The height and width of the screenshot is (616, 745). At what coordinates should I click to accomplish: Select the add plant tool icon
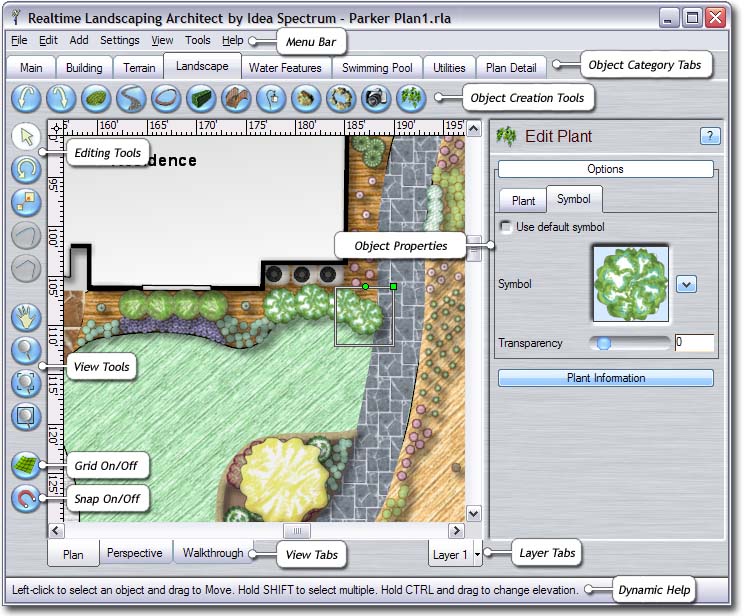(x=411, y=98)
